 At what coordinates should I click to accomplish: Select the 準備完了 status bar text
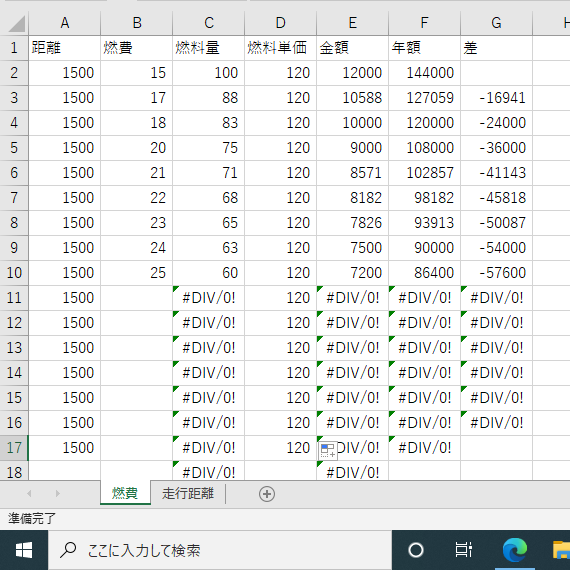click(x=32, y=519)
